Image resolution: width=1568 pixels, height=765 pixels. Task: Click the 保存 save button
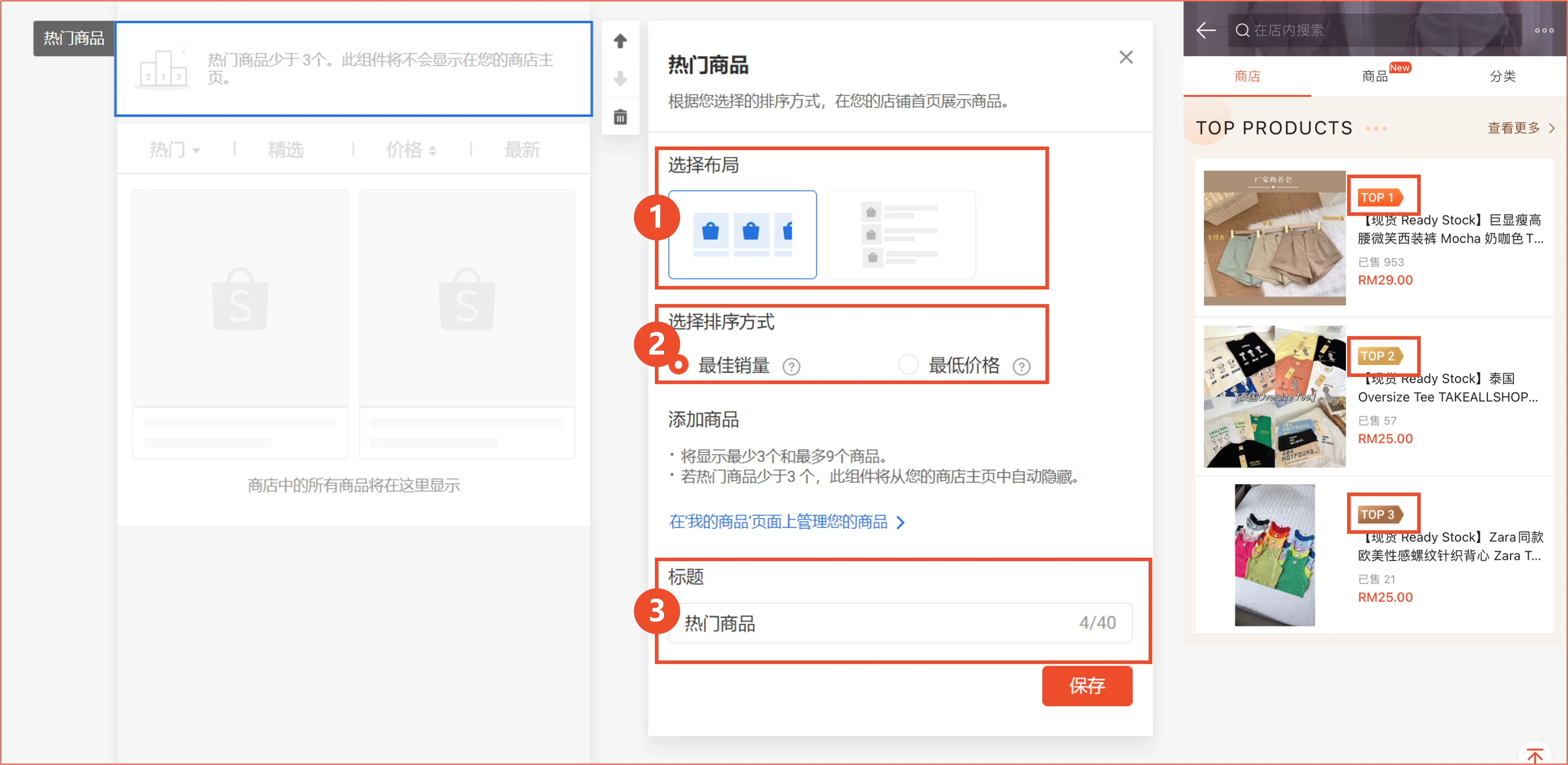[1087, 686]
